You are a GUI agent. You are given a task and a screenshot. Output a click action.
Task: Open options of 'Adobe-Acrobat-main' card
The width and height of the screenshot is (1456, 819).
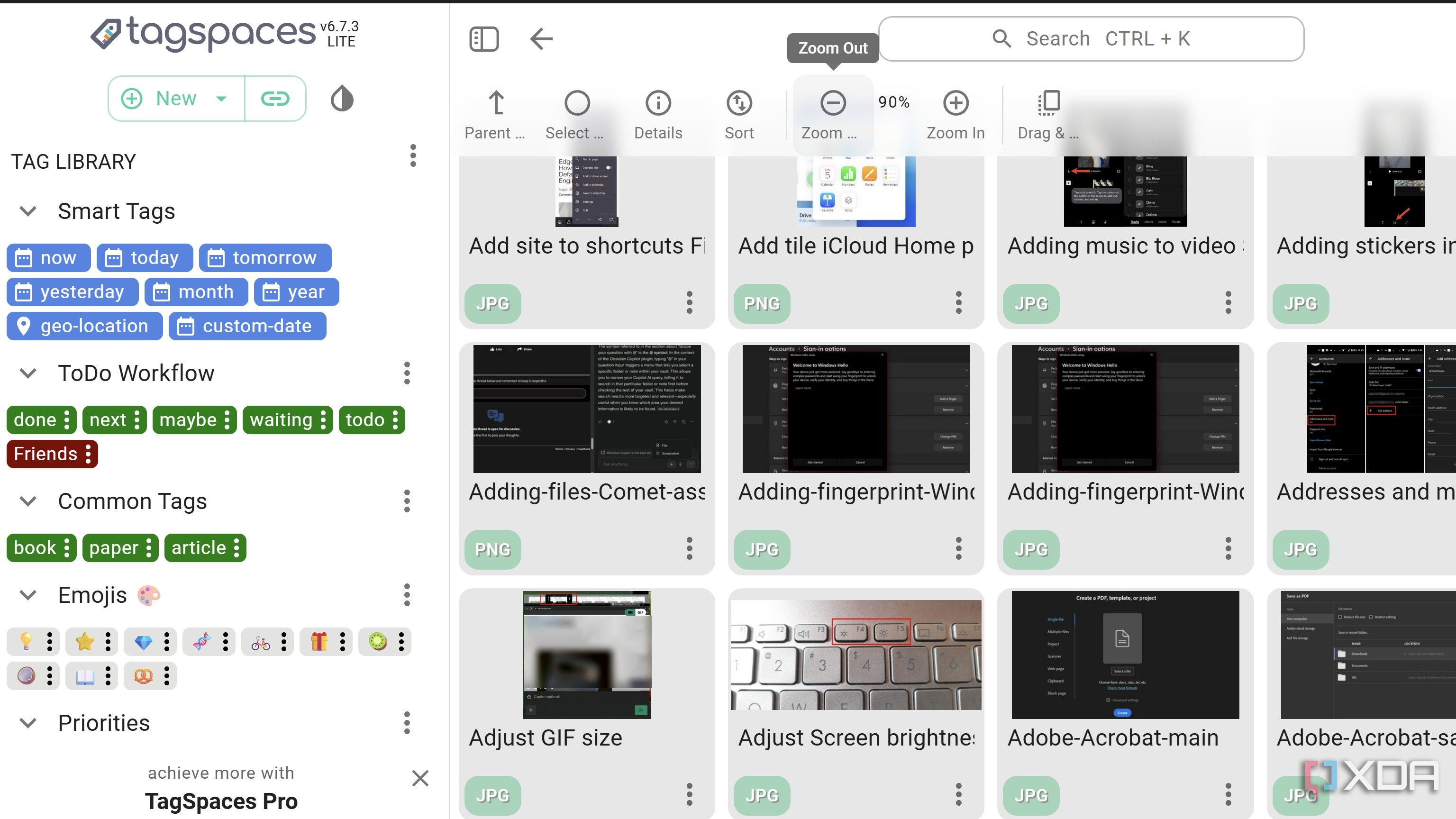pyautogui.click(x=1228, y=794)
